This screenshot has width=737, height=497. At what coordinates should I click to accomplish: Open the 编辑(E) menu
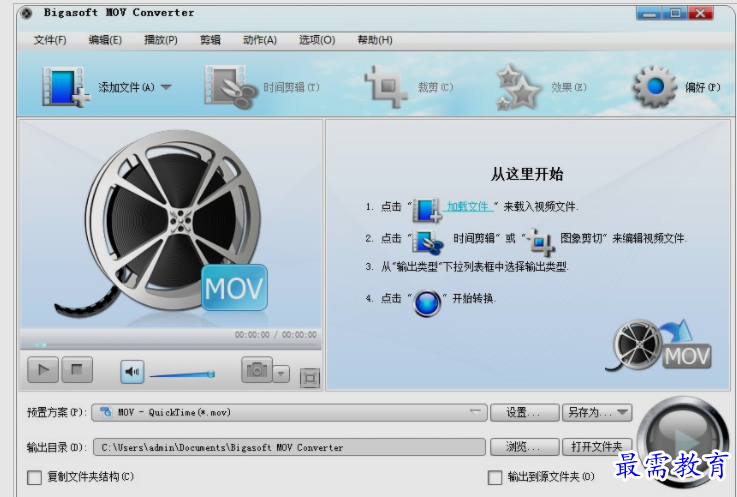point(105,40)
